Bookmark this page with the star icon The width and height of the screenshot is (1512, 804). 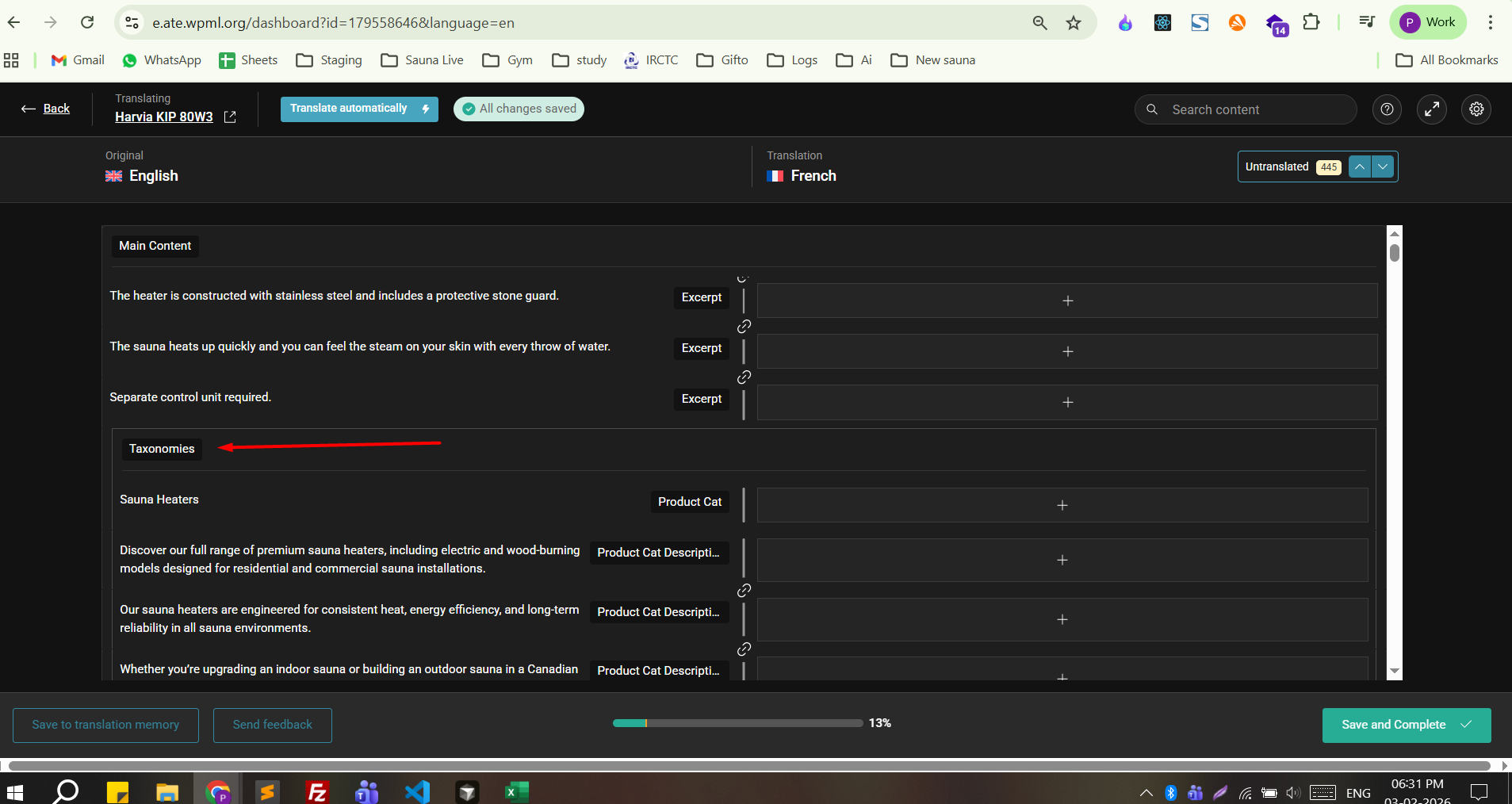click(1074, 23)
